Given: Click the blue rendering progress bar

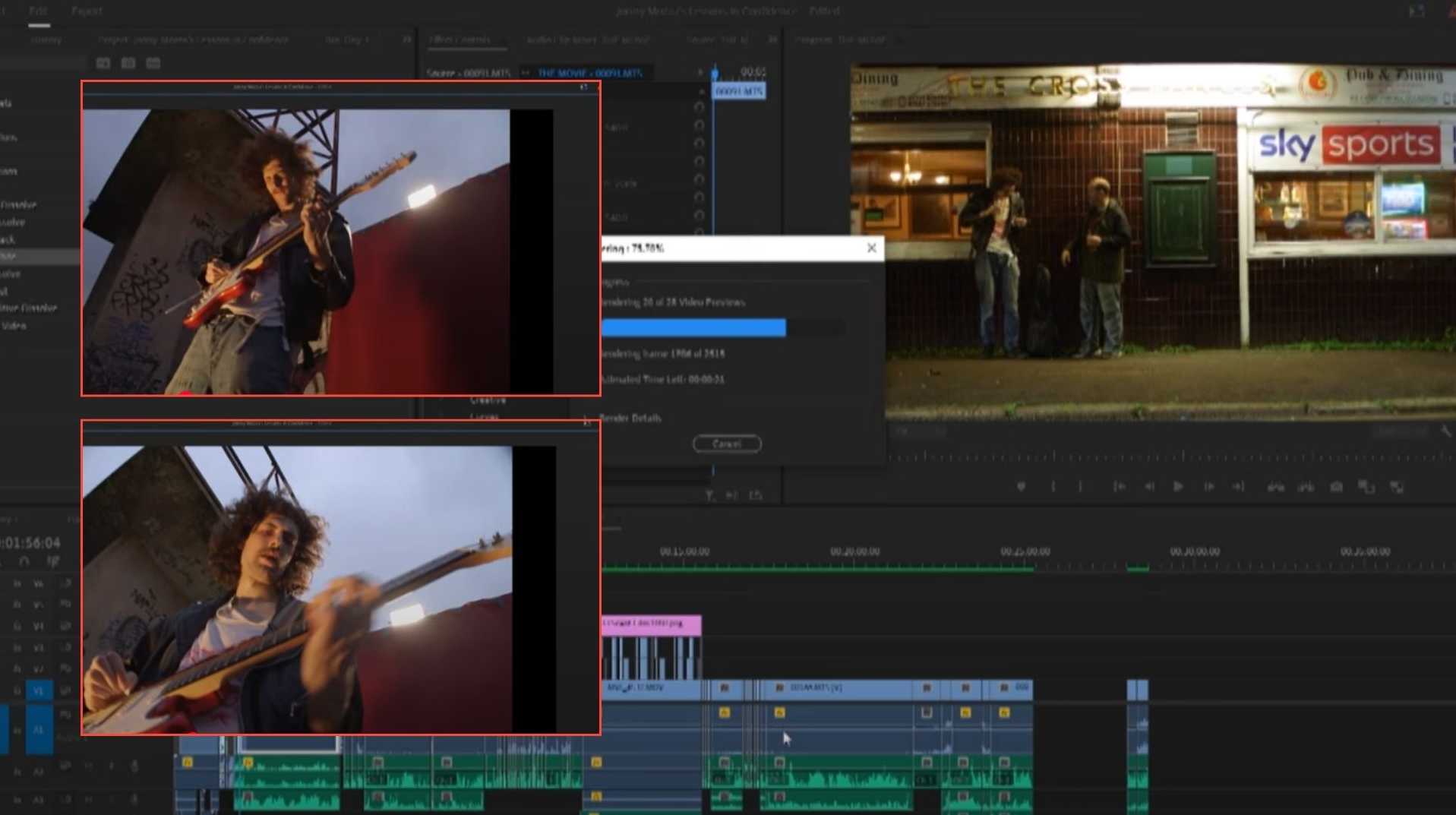Looking at the screenshot, I should 693,328.
